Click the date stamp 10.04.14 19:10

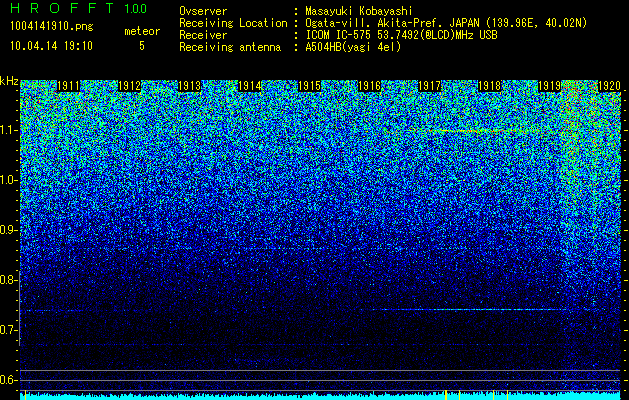tap(51, 46)
